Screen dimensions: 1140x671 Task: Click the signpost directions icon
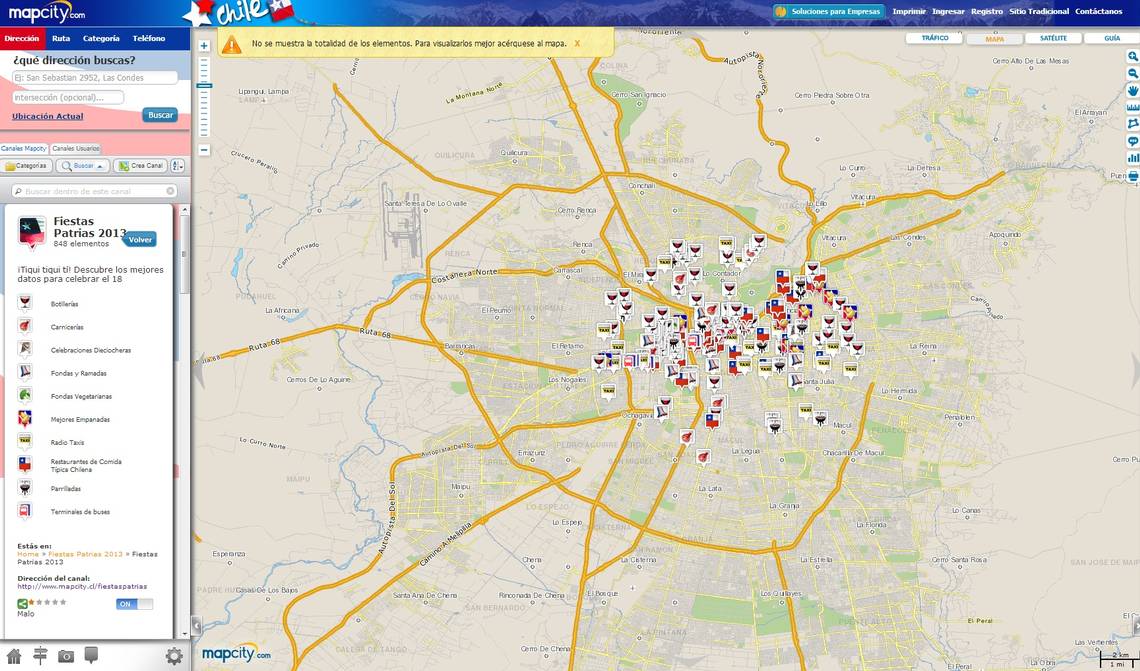tap(40, 656)
